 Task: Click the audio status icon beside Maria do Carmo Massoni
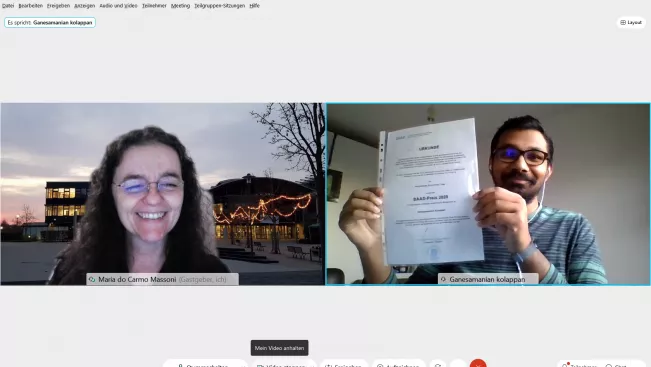point(92,279)
